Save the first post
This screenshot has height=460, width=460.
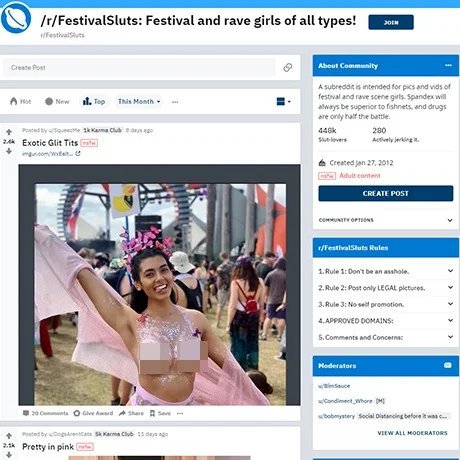point(160,413)
